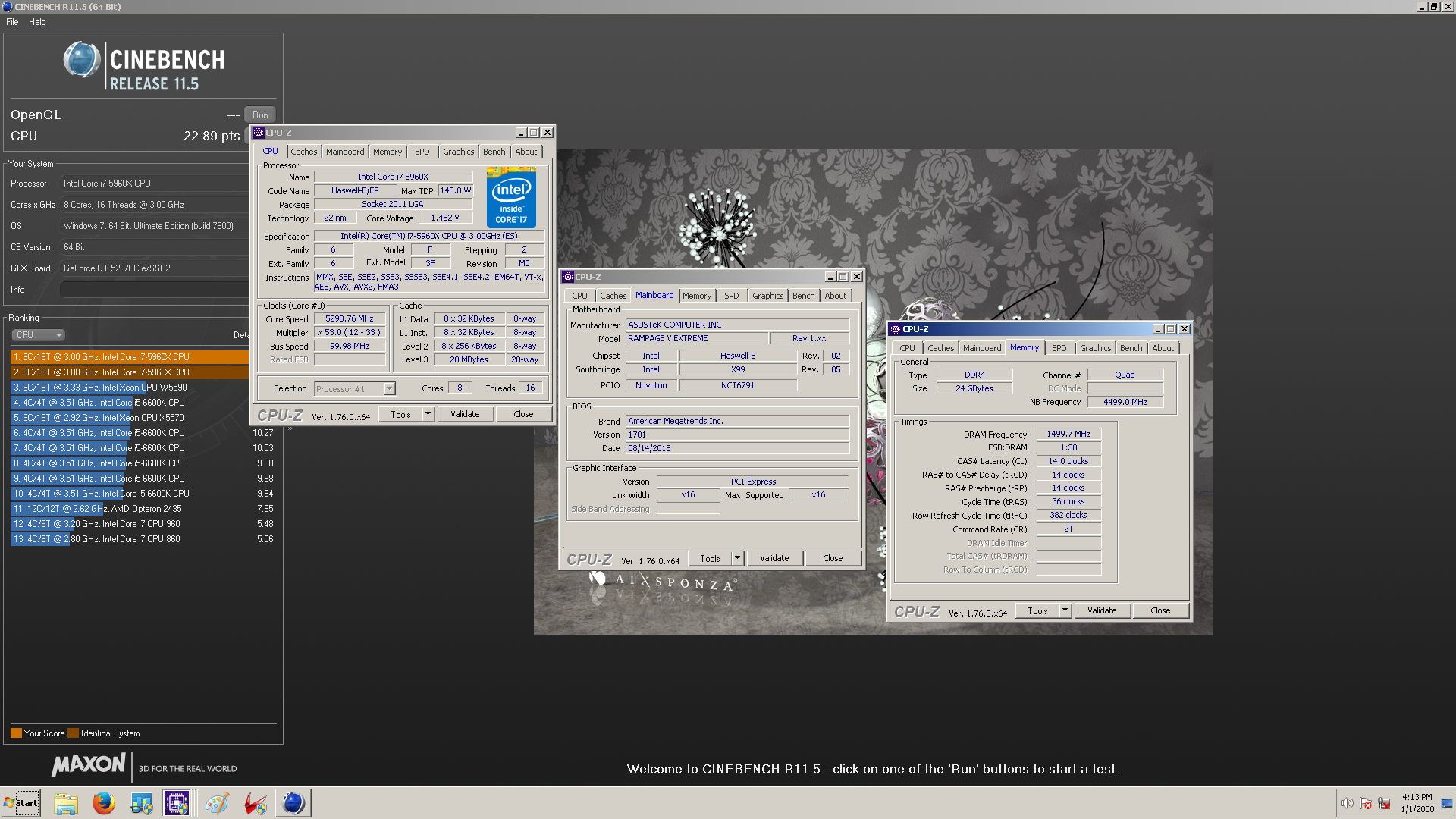Click Tools in the CPU-Z CPU window
The height and width of the screenshot is (819, 1456).
(400, 414)
